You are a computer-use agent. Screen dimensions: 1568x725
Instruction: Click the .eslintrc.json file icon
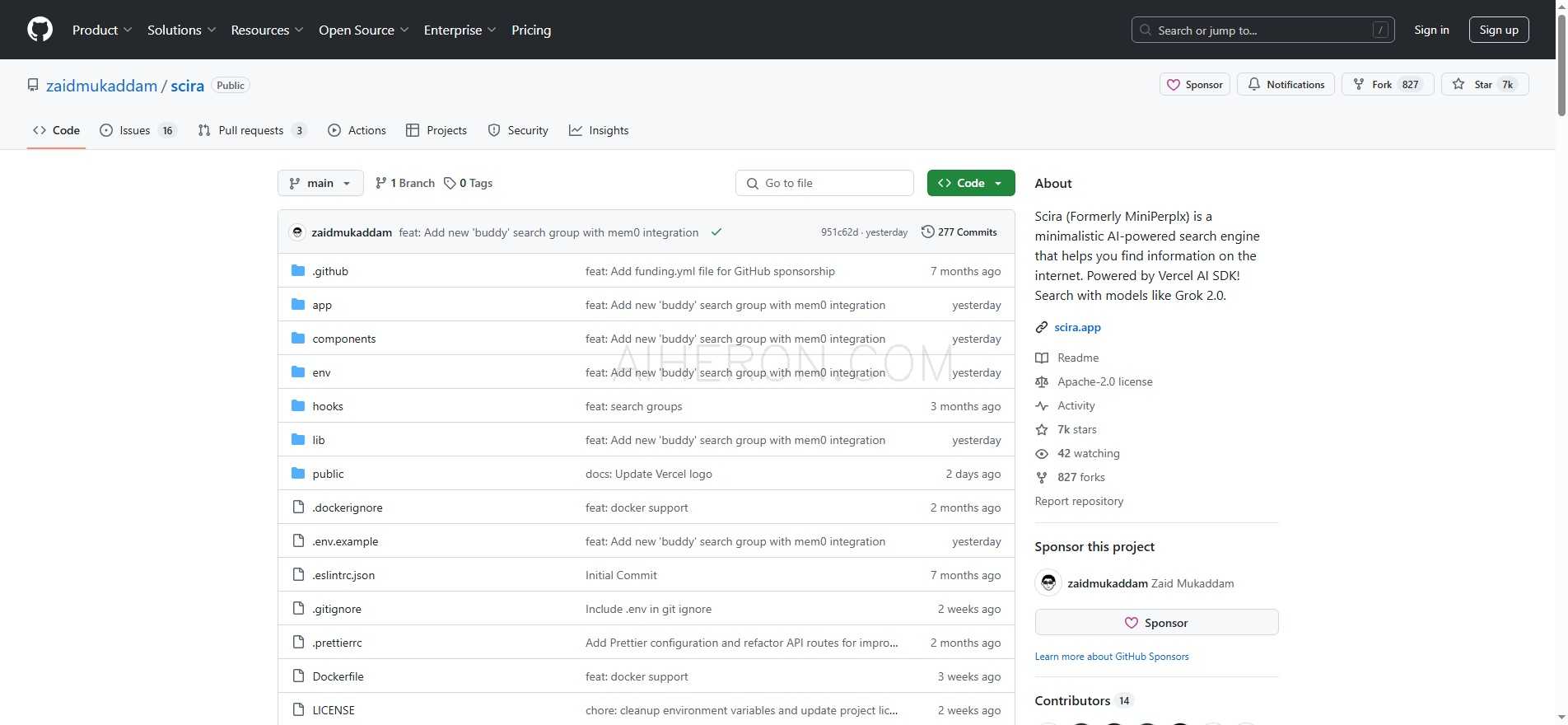pyautogui.click(x=298, y=575)
